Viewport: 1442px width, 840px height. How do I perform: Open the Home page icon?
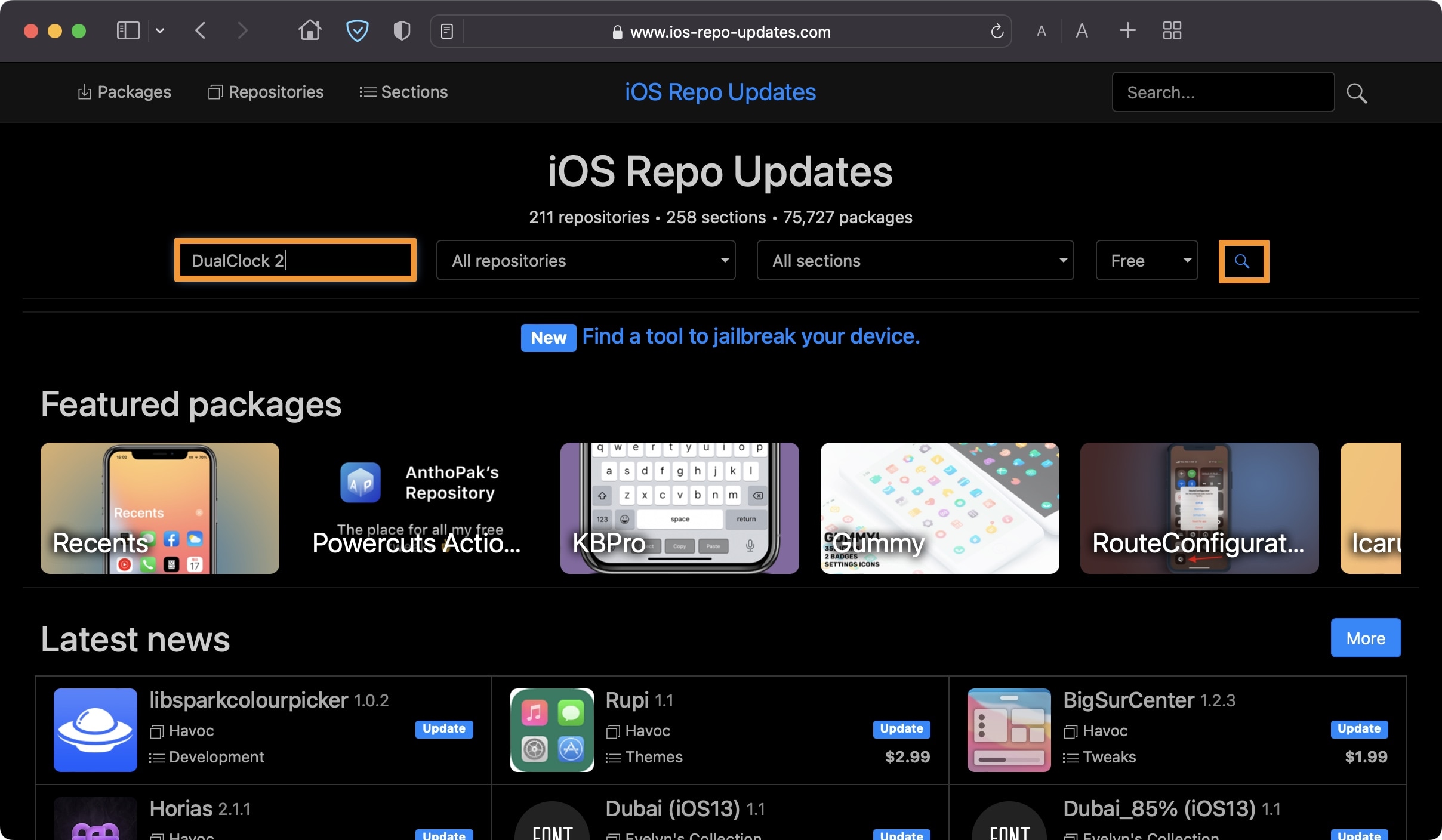pos(310,30)
